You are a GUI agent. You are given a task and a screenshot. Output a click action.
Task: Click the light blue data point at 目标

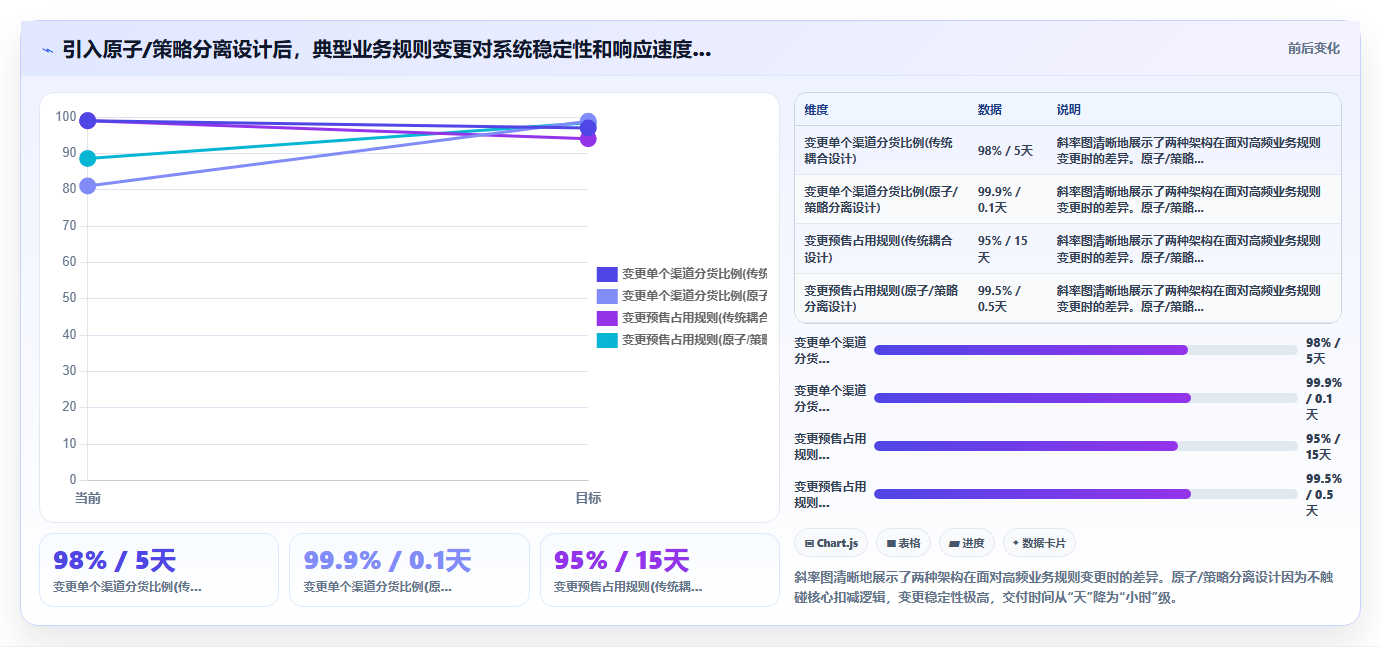point(588,121)
